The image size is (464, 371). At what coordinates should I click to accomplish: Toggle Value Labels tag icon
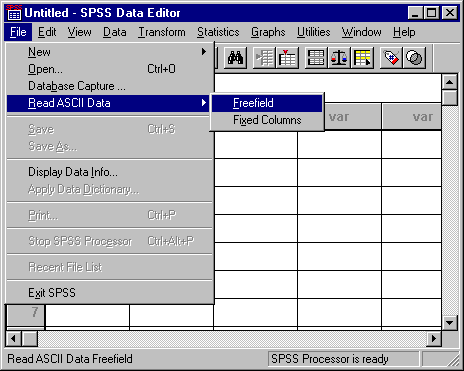click(x=391, y=58)
